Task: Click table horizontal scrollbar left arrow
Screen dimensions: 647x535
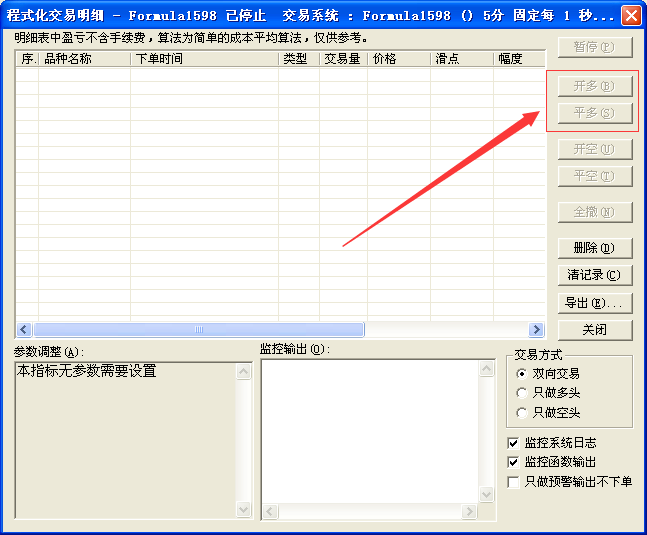Action: [x=24, y=330]
